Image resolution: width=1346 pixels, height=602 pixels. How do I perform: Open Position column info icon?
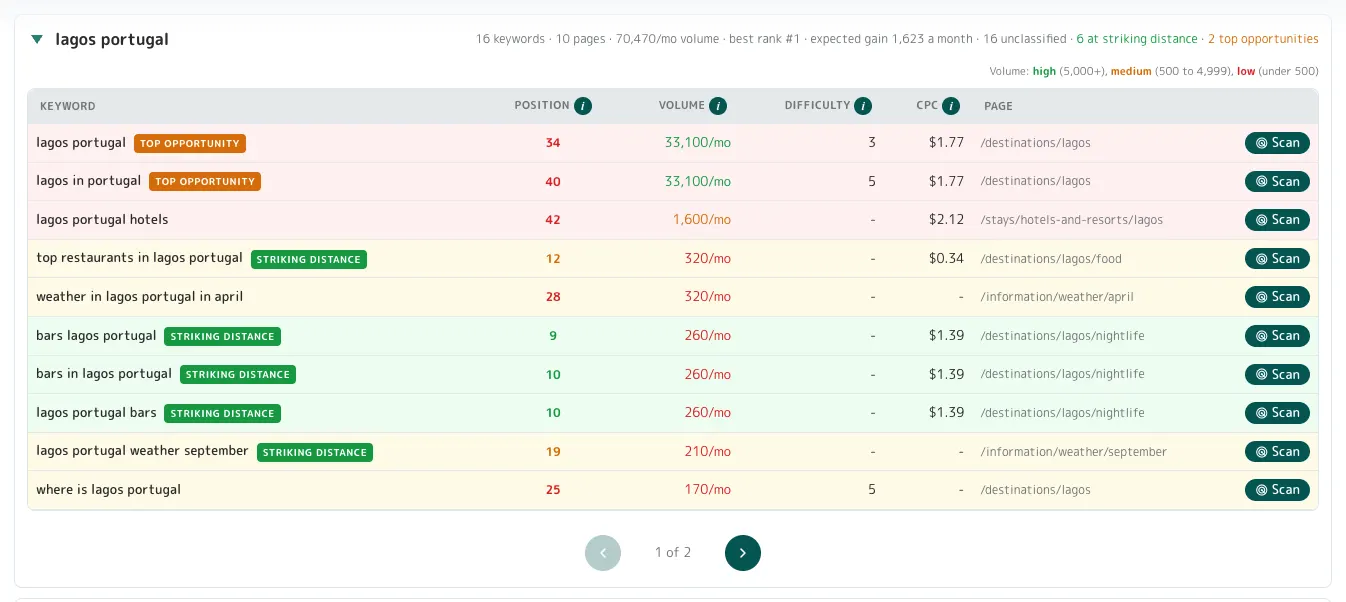(x=583, y=106)
